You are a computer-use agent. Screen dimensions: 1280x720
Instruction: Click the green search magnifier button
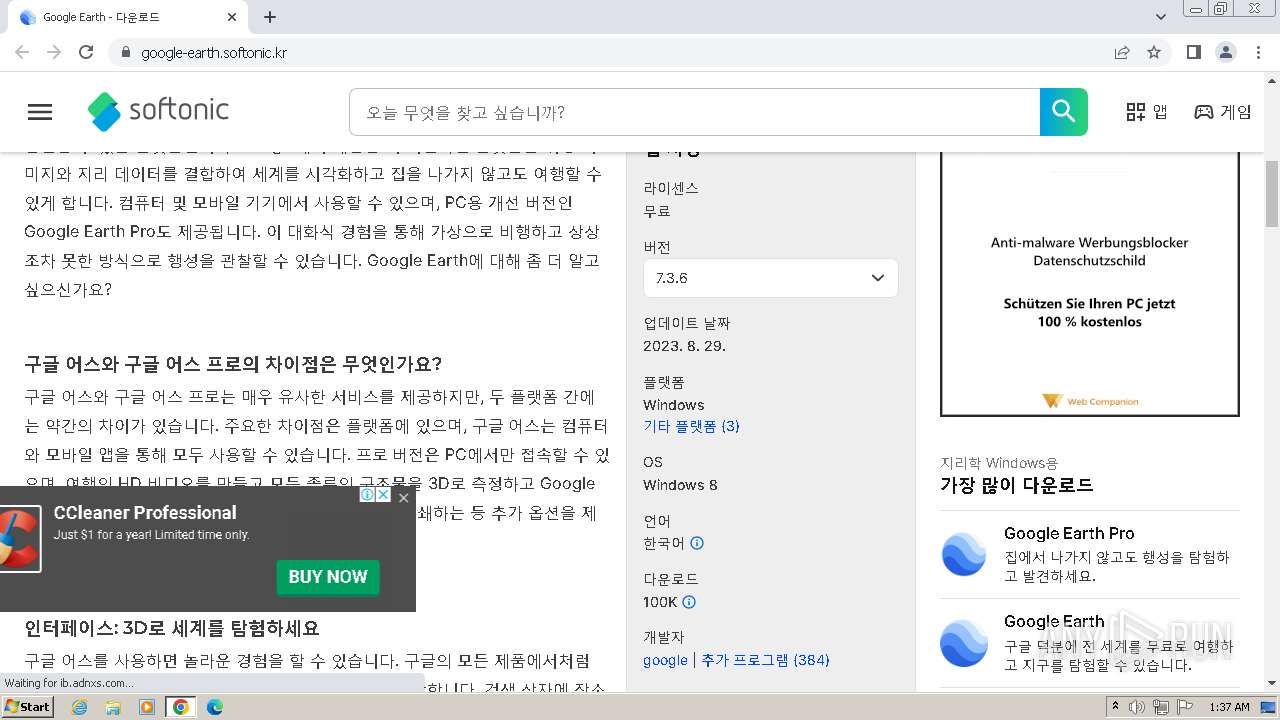click(1063, 112)
